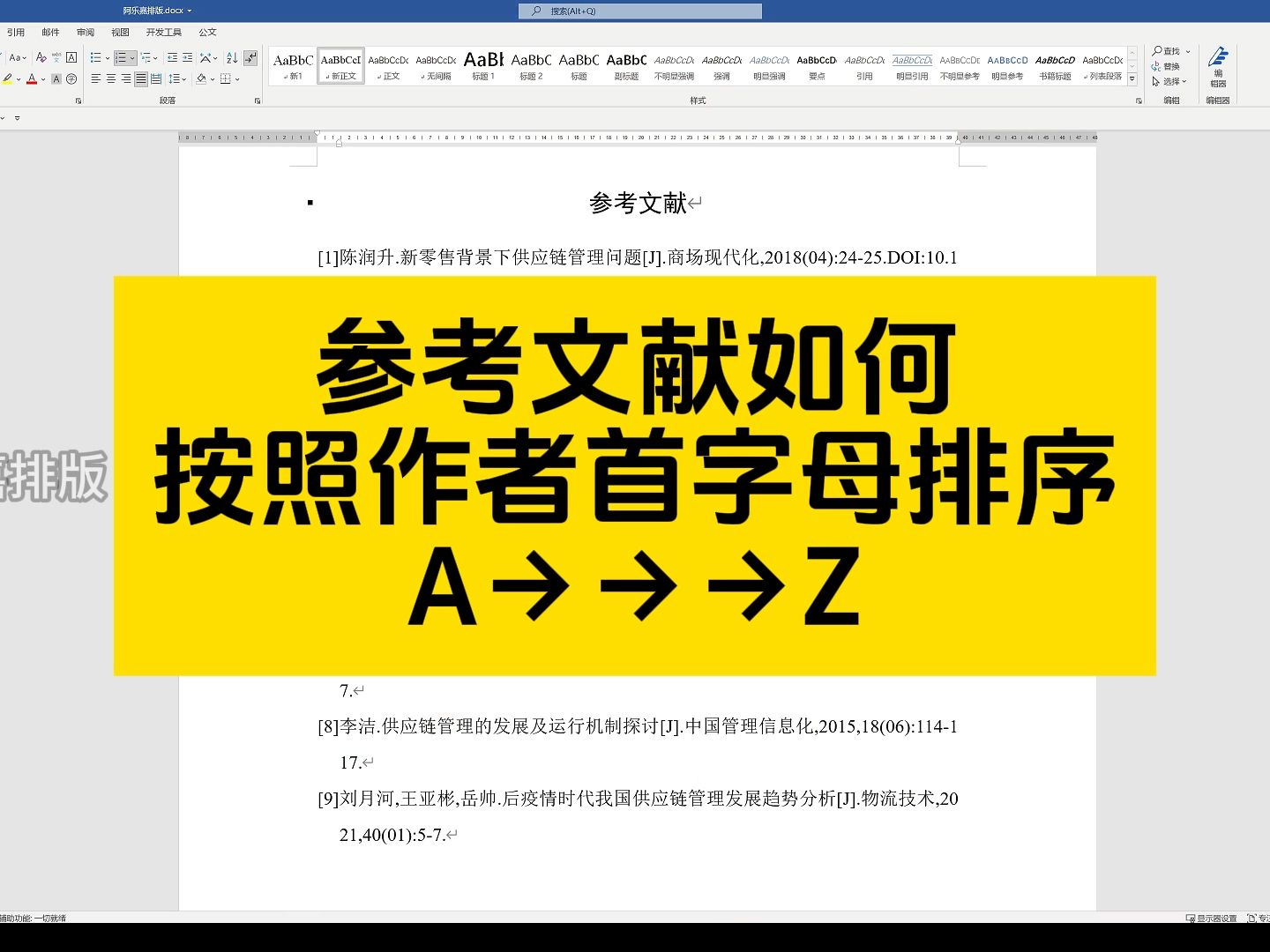Center align the paragraph
The width and height of the screenshot is (1270, 952).
[109, 79]
